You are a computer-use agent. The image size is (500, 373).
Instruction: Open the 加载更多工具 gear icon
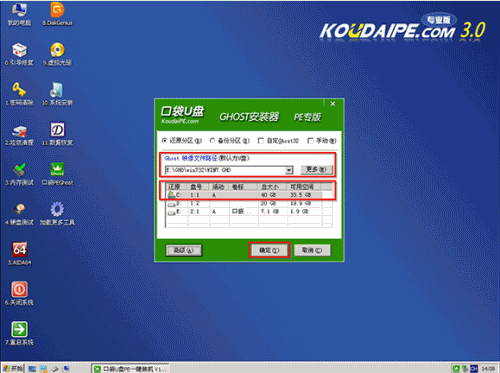(x=57, y=209)
